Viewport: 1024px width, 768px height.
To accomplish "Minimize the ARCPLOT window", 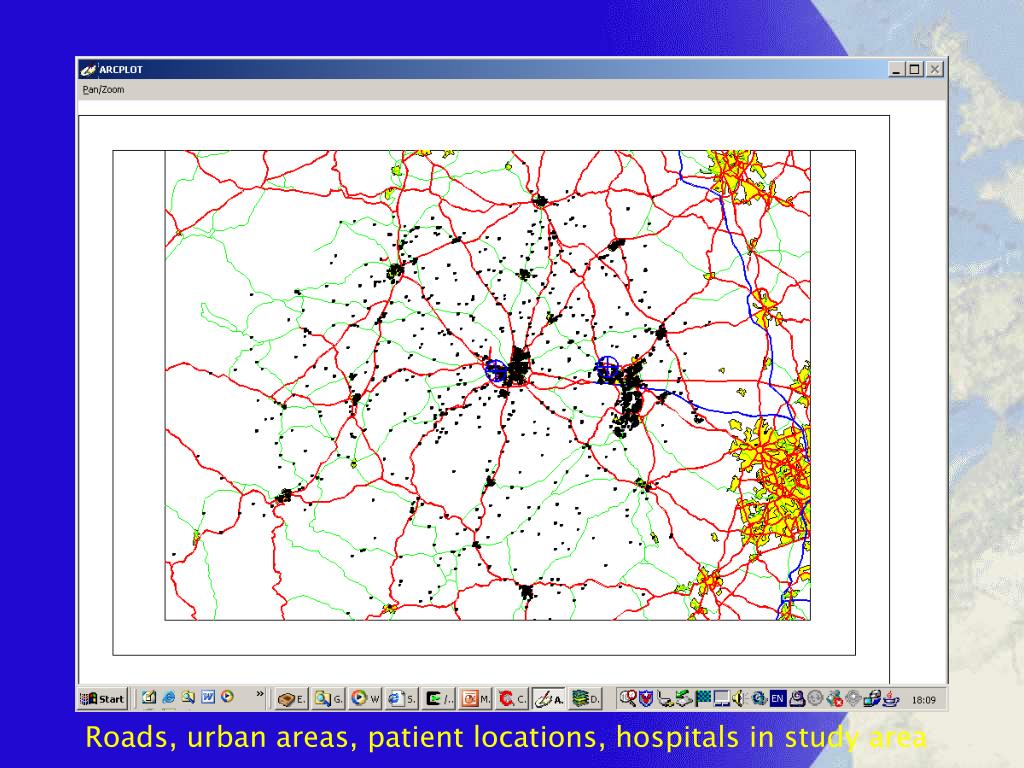I will coord(897,69).
